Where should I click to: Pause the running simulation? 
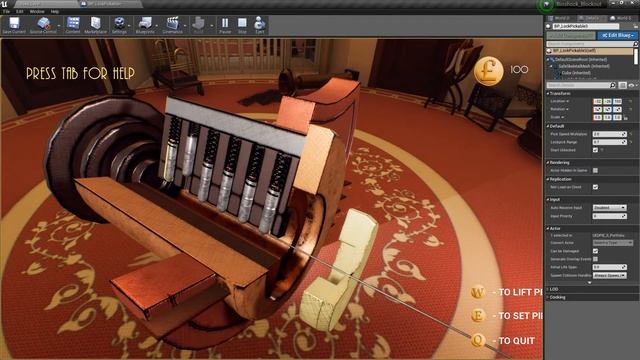coord(225,23)
